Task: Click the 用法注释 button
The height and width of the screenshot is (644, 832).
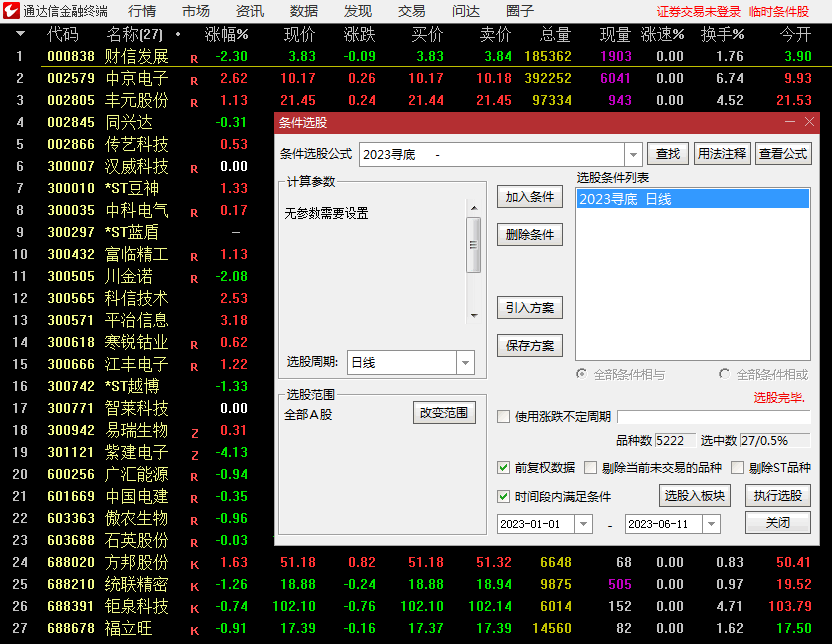Action: tap(722, 154)
